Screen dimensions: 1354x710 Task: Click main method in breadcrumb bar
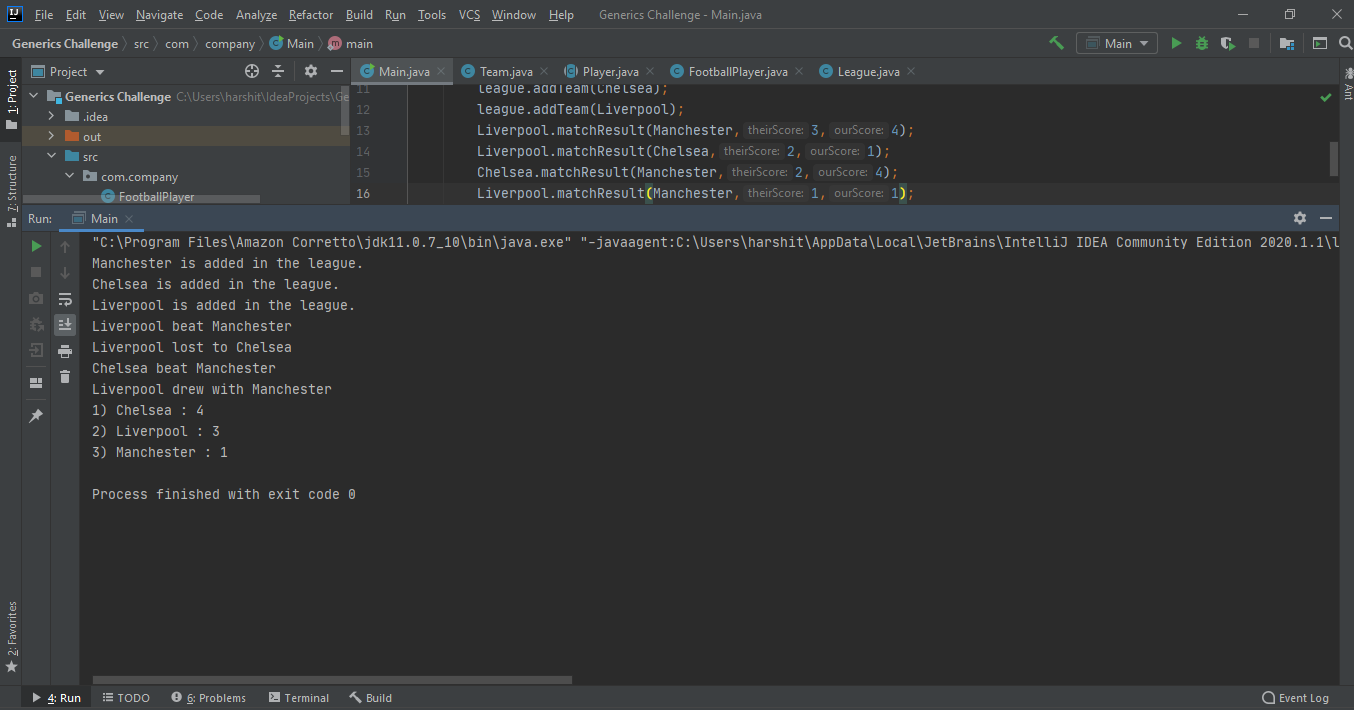[351, 44]
